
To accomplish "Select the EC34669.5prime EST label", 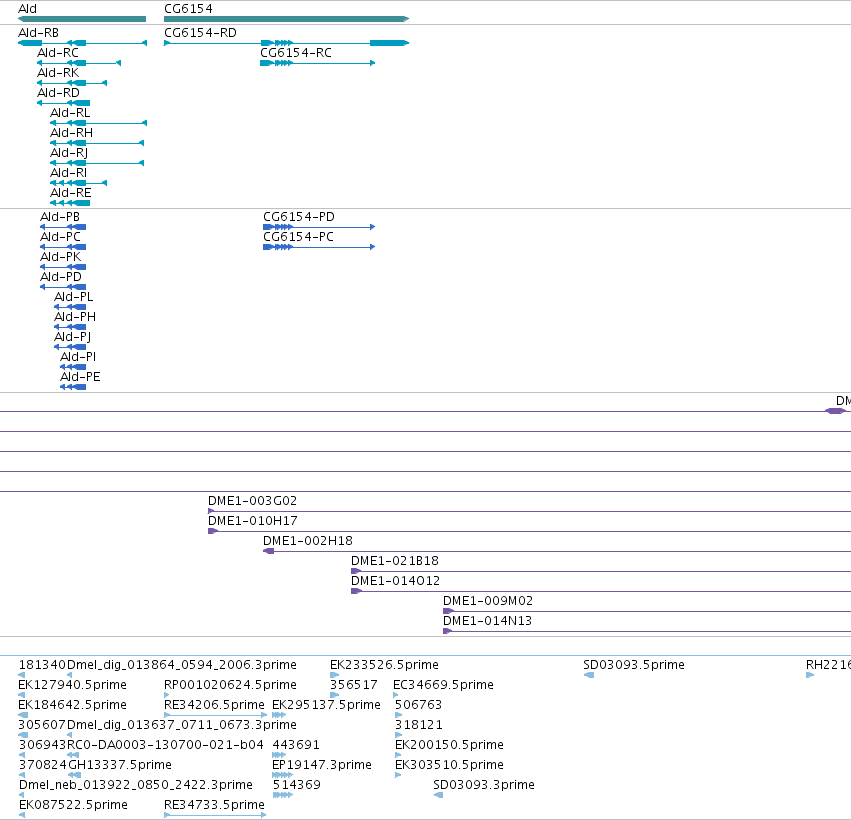I will (x=443, y=685).
